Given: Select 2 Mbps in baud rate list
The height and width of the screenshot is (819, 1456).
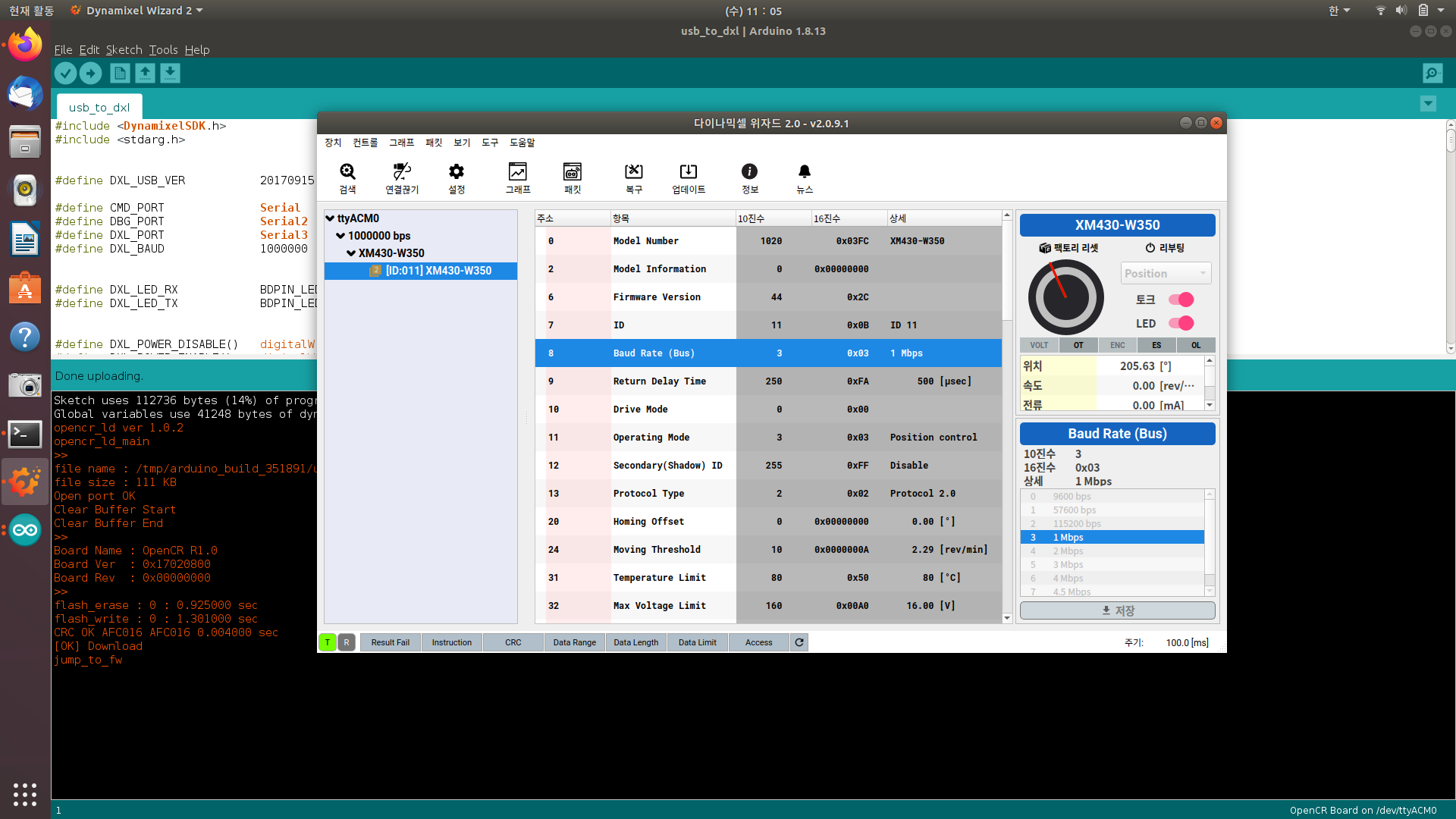Looking at the screenshot, I should pyautogui.click(x=1068, y=551).
